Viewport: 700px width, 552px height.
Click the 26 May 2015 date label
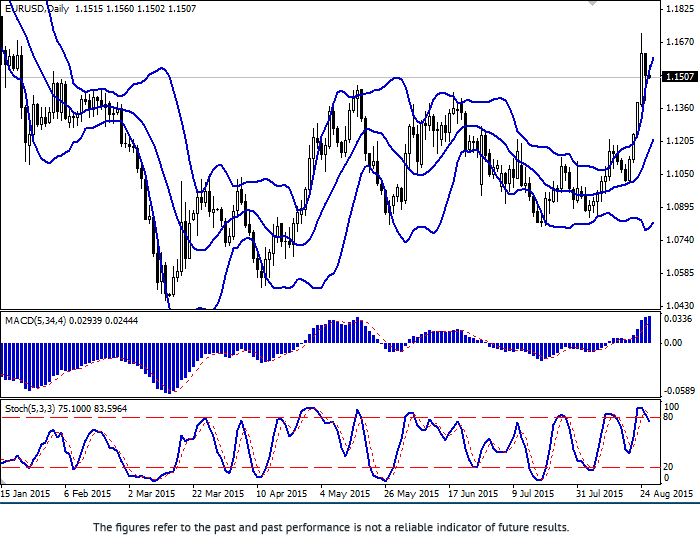411,494
